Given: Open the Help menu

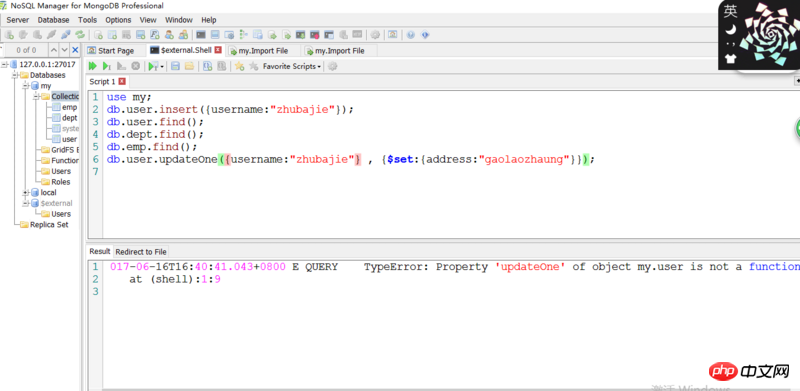Looking at the screenshot, I should (209, 20).
